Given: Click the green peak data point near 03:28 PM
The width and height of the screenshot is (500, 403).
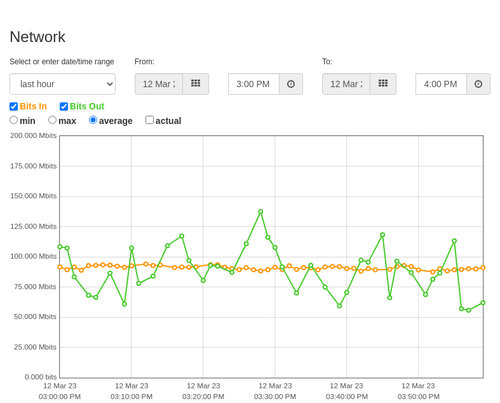Looking at the screenshot, I should click(x=261, y=212).
